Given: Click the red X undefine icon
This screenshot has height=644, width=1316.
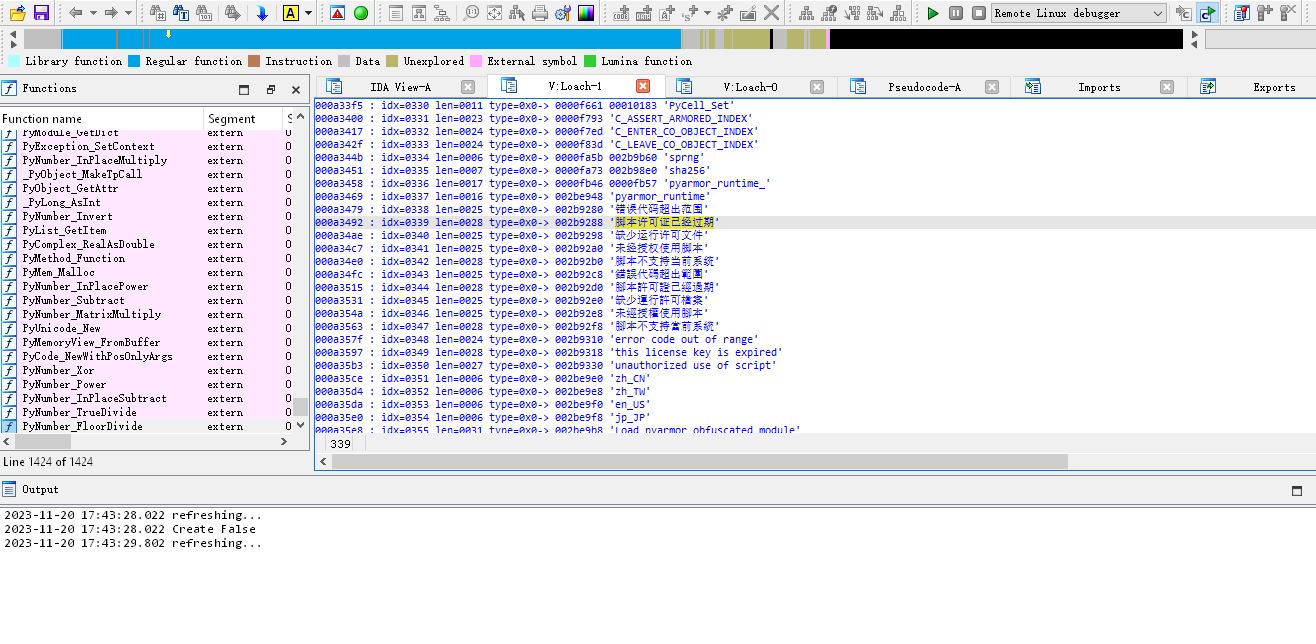Looking at the screenshot, I should click(x=772, y=13).
